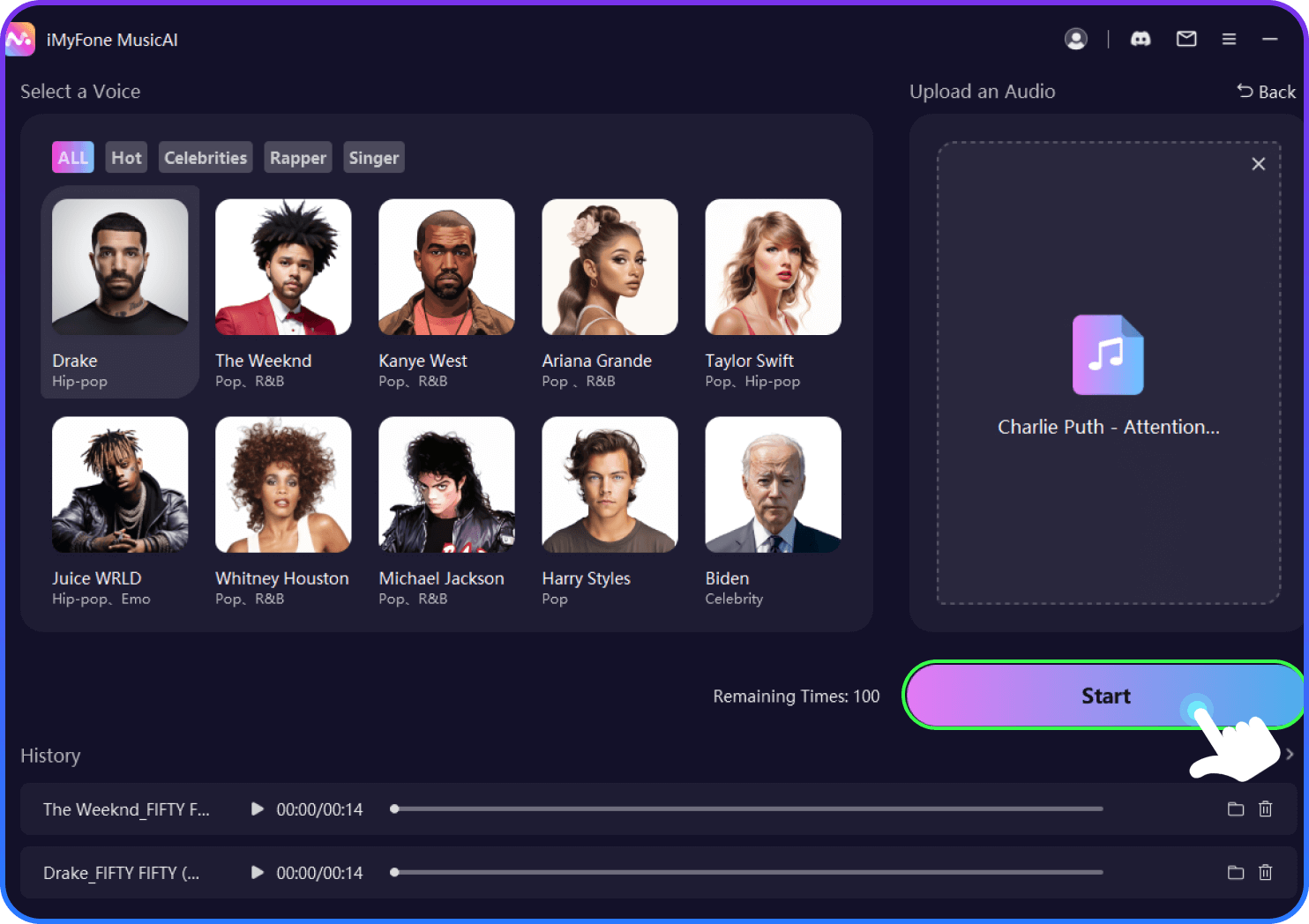Open the mail feedback icon
The image size is (1309, 924).
pos(1186,39)
